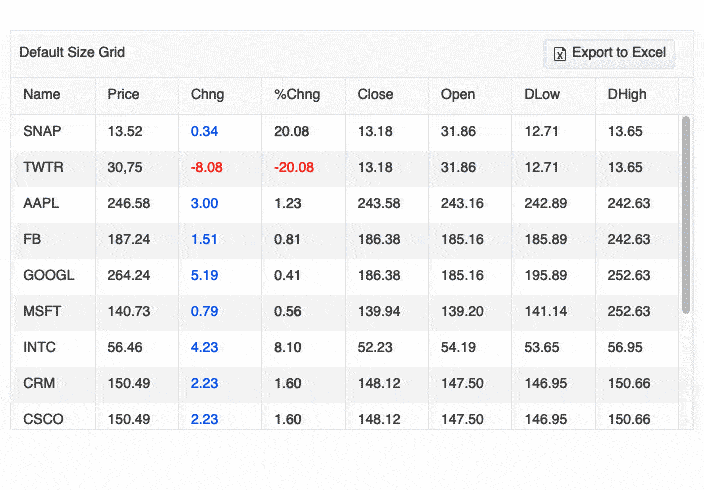This screenshot has width=704, height=490.
Task: Click MSFT price 140.73
Action: pos(129,311)
